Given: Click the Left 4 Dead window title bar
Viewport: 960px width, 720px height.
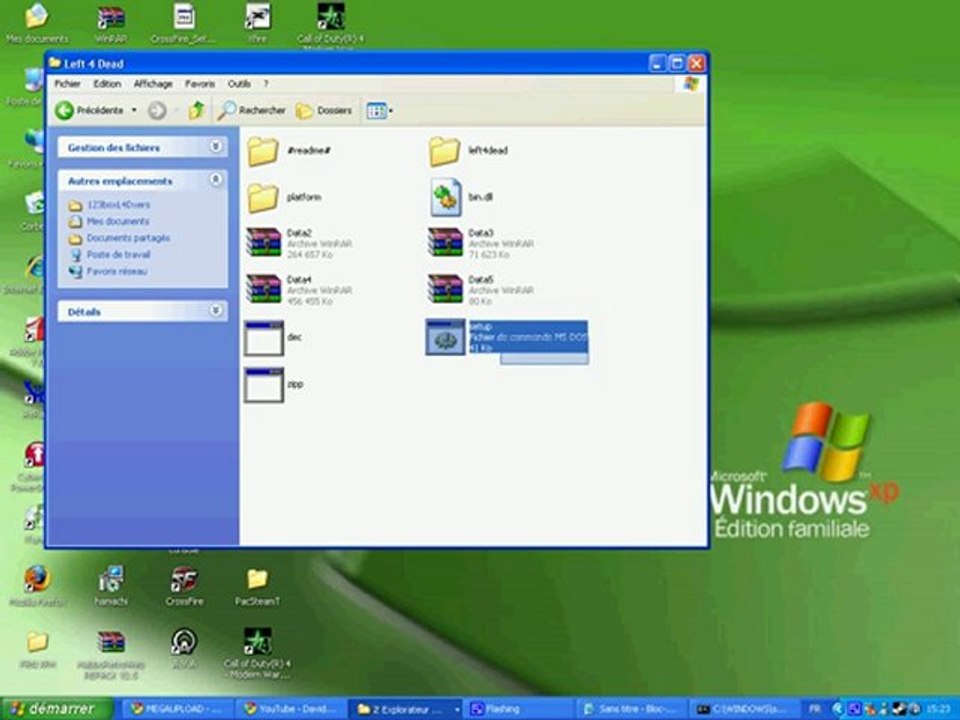Looking at the screenshot, I should (343, 63).
